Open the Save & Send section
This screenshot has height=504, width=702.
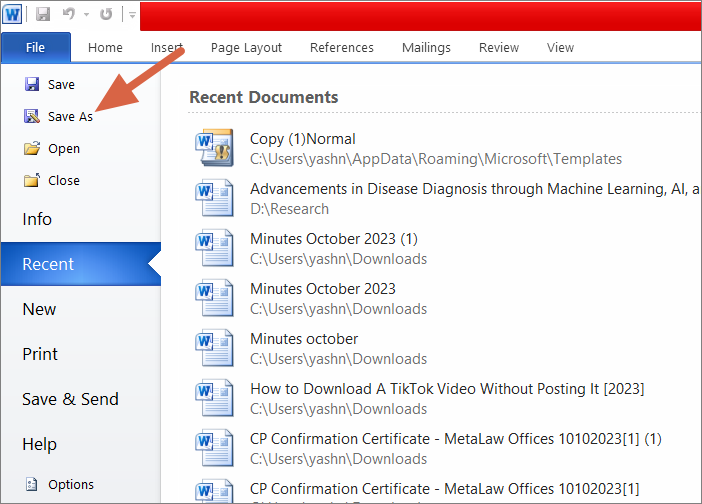click(x=70, y=399)
